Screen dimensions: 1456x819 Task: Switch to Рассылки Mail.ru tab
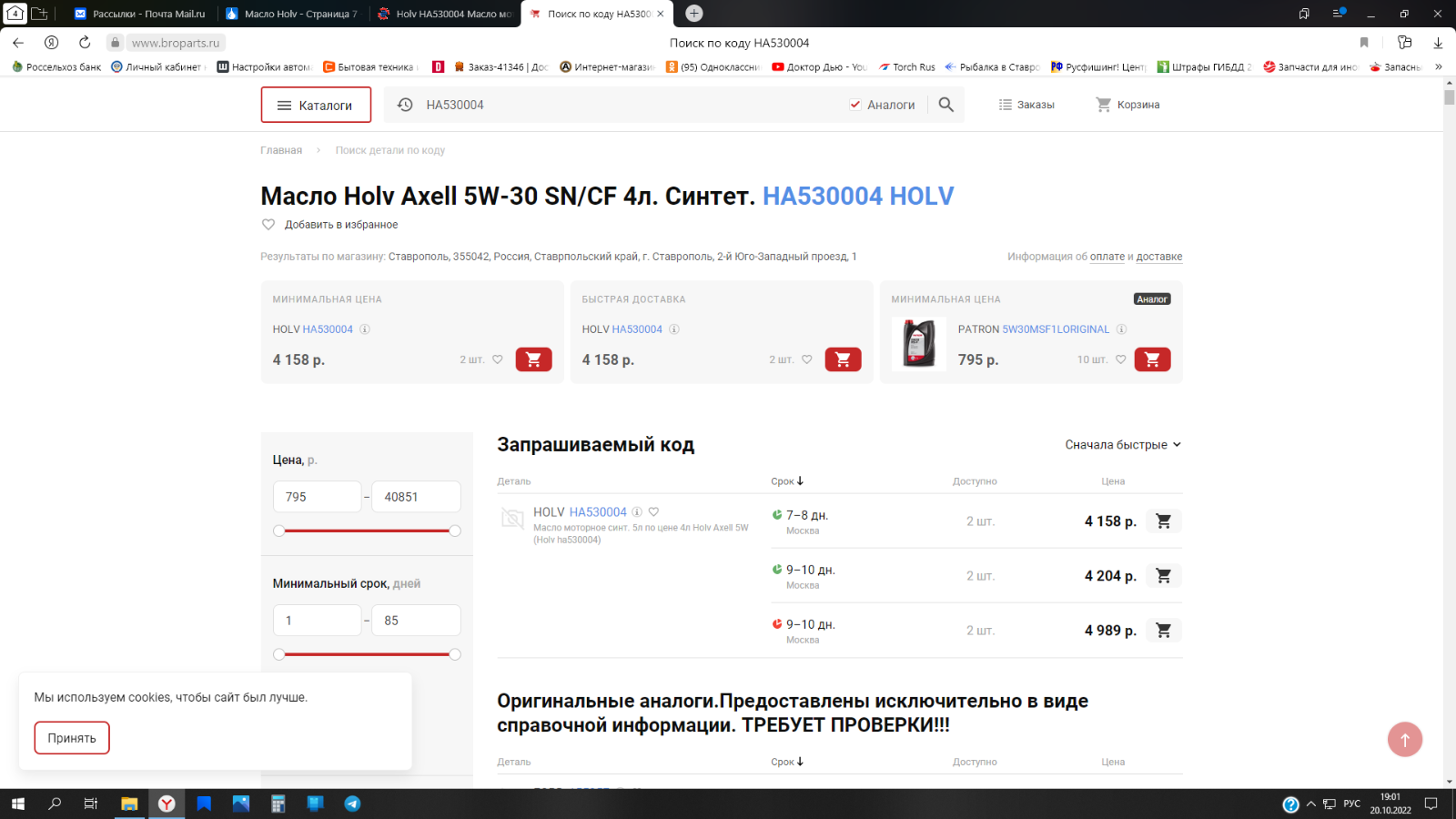tap(141, 14)
